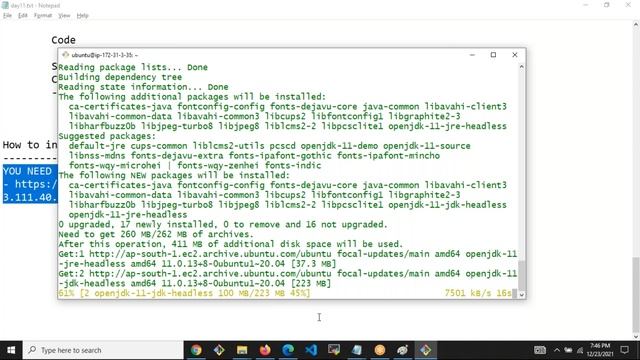Click the terminal scrollbar thumb

[x=521, y=275]
